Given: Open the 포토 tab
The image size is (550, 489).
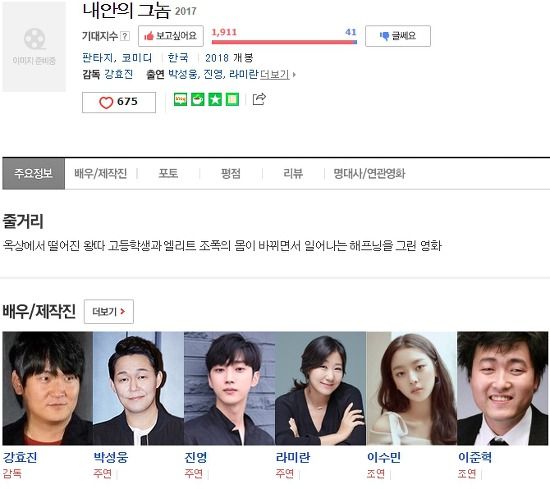Looking at the screenshot, I should pyautogui.click(x=168, y=173).
